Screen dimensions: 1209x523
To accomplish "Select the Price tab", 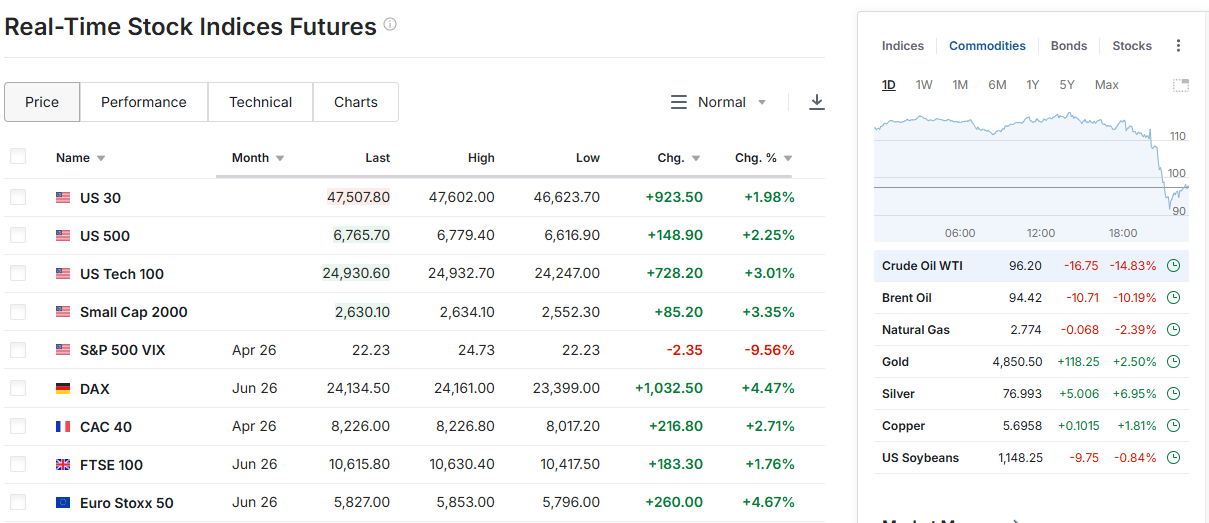I will click(42, 102).
